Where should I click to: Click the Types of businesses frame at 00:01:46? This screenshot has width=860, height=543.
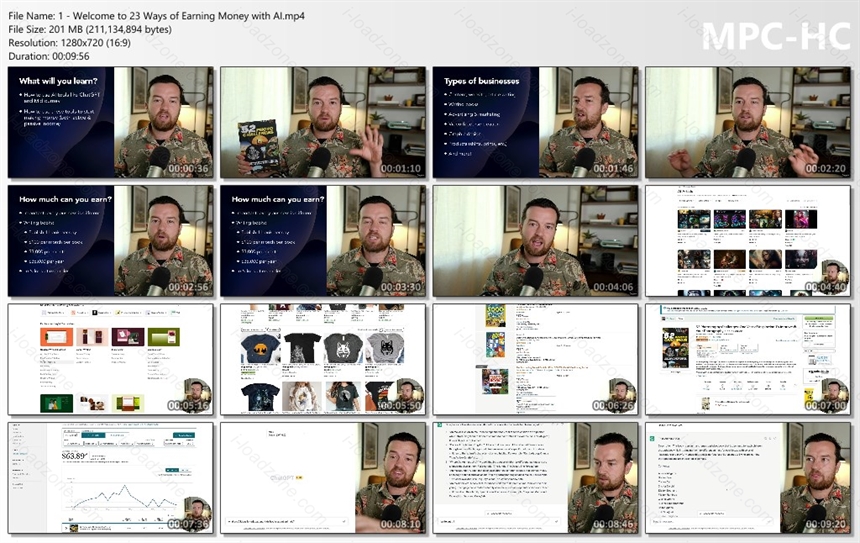click(x=535, y=122)
